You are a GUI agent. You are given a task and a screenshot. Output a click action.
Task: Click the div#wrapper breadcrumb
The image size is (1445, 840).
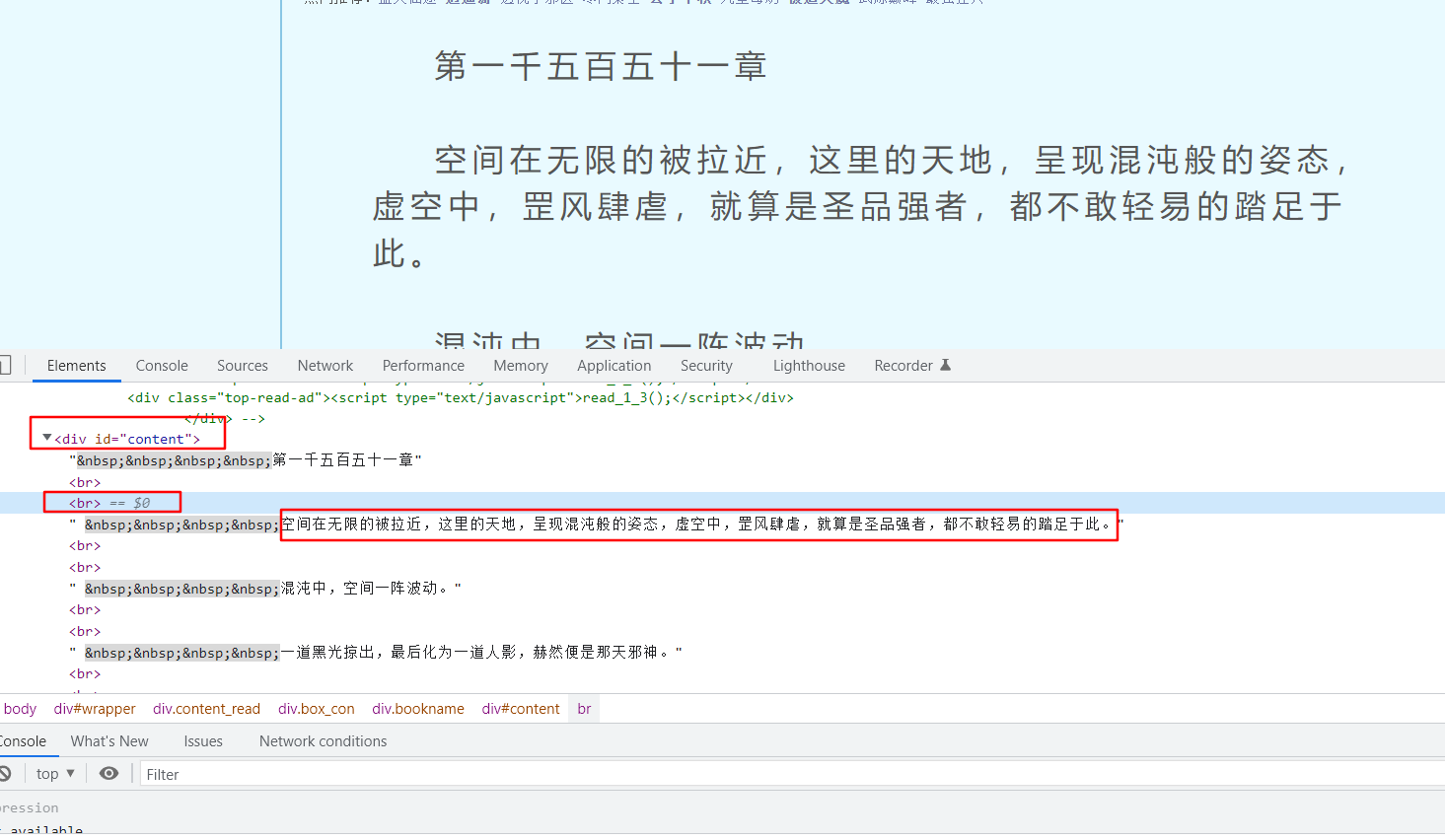pos(95,709)
